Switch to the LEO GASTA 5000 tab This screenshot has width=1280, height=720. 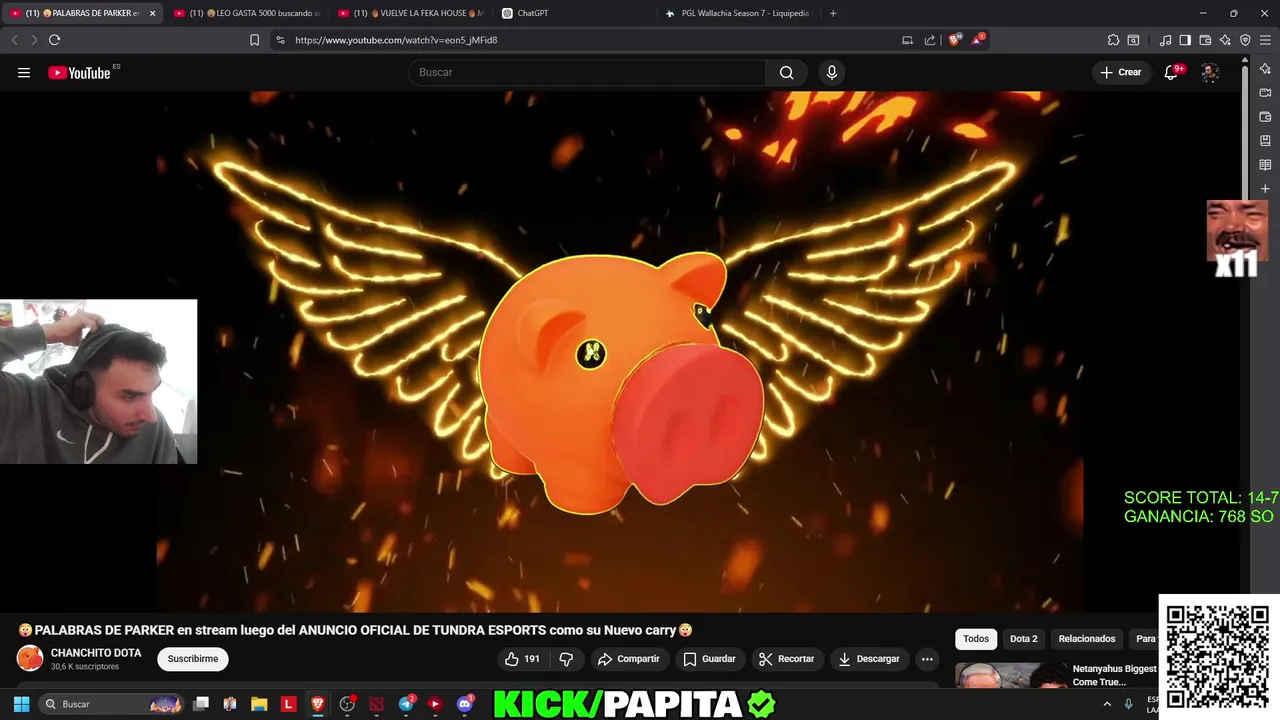[x=246, y=13]
